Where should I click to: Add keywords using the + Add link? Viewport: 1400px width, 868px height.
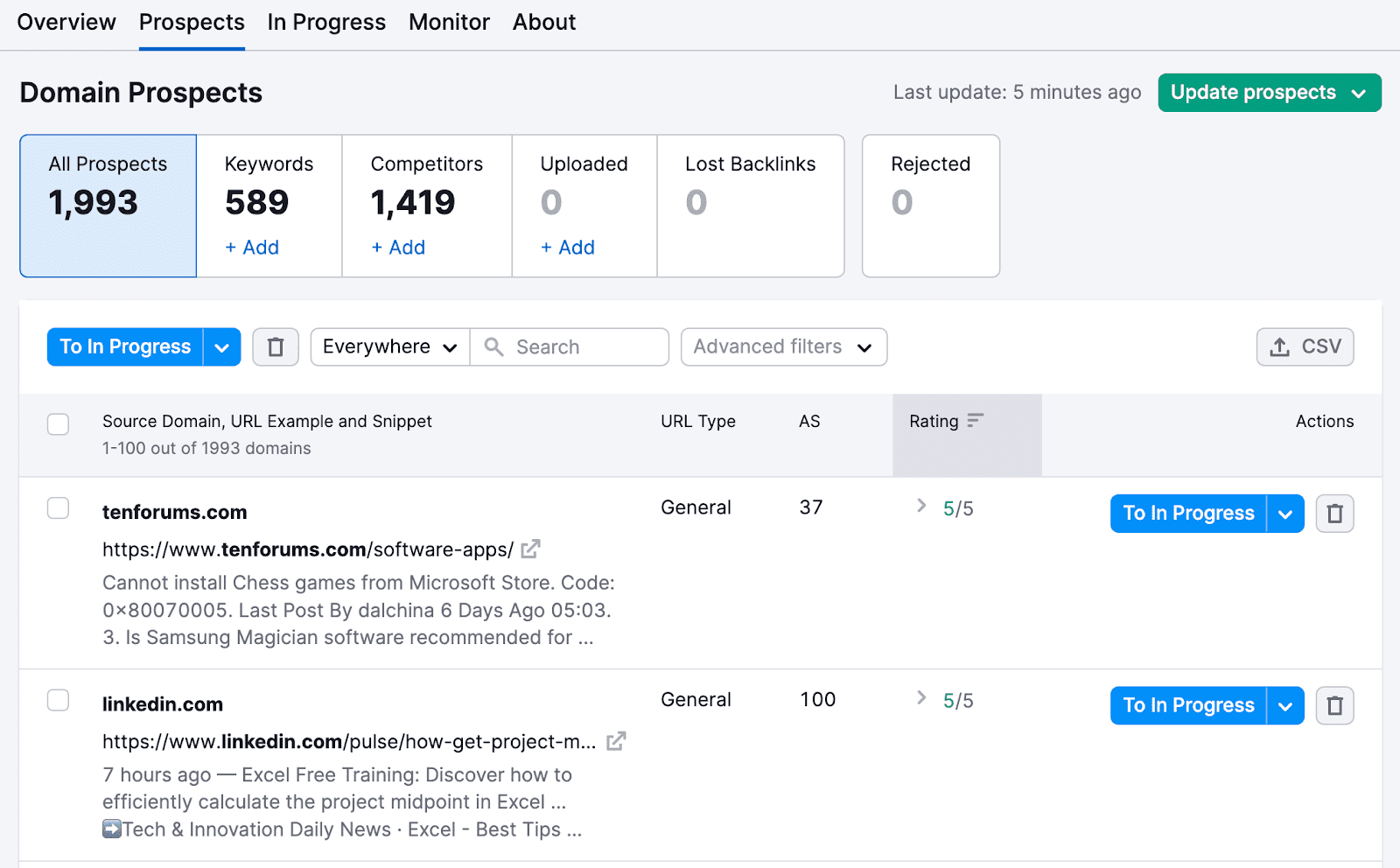(251, 248)
